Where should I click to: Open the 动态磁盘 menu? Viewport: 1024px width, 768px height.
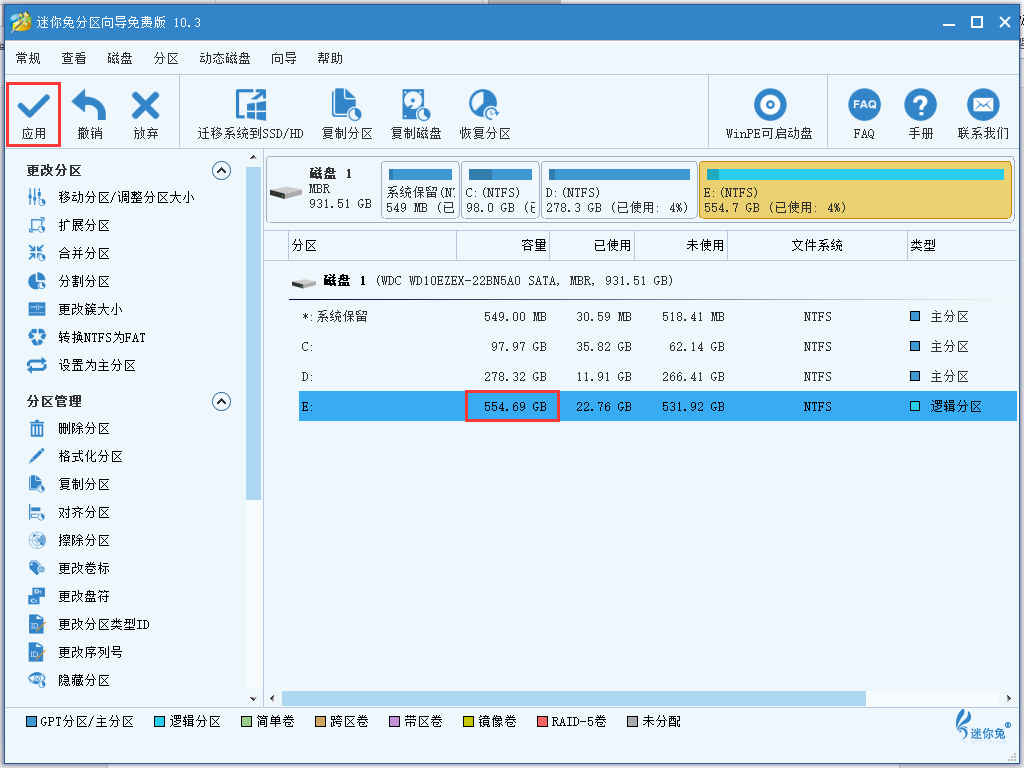(x=225, y=59)
